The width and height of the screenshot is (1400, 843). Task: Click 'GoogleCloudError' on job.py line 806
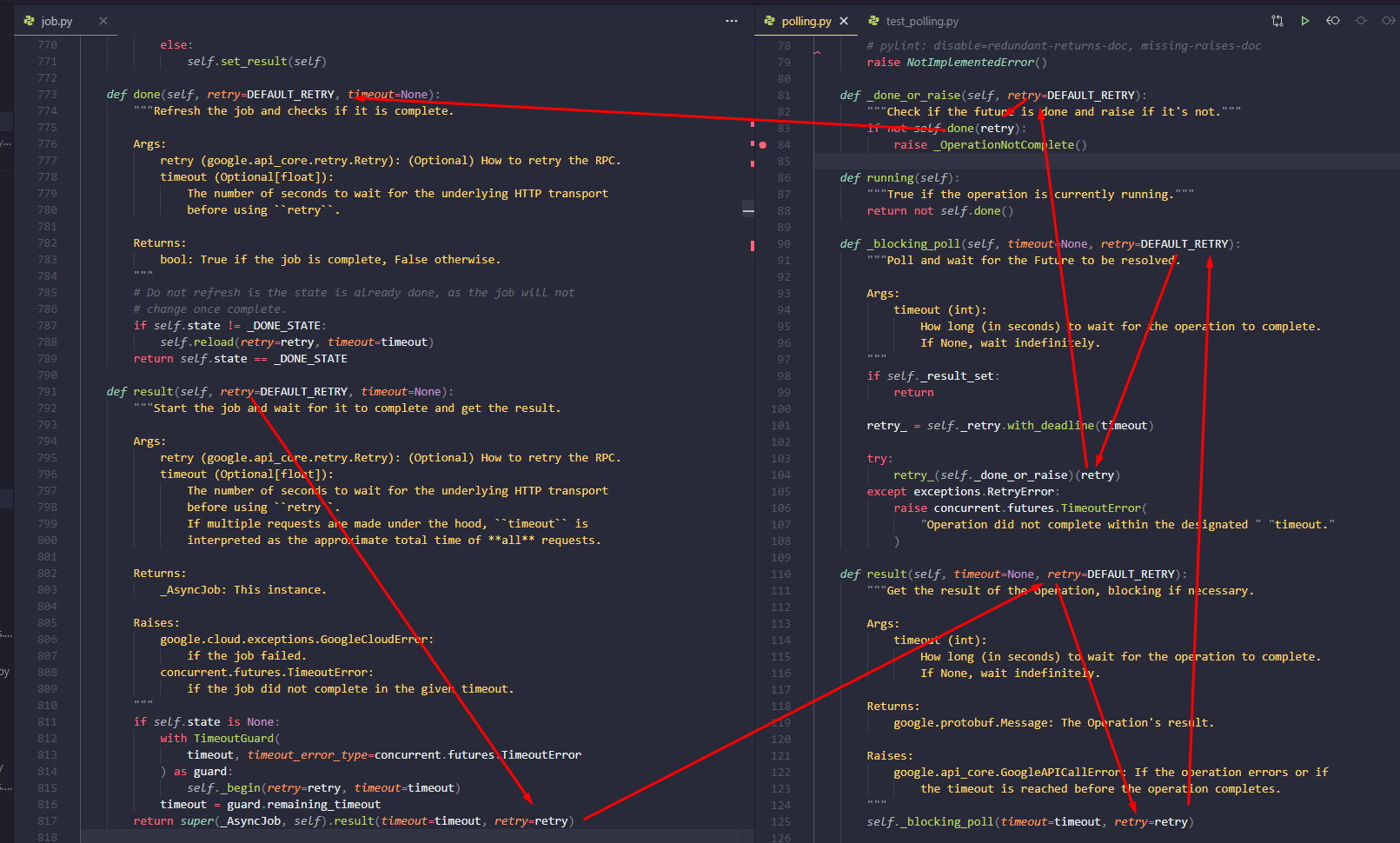tap(374, 640)
